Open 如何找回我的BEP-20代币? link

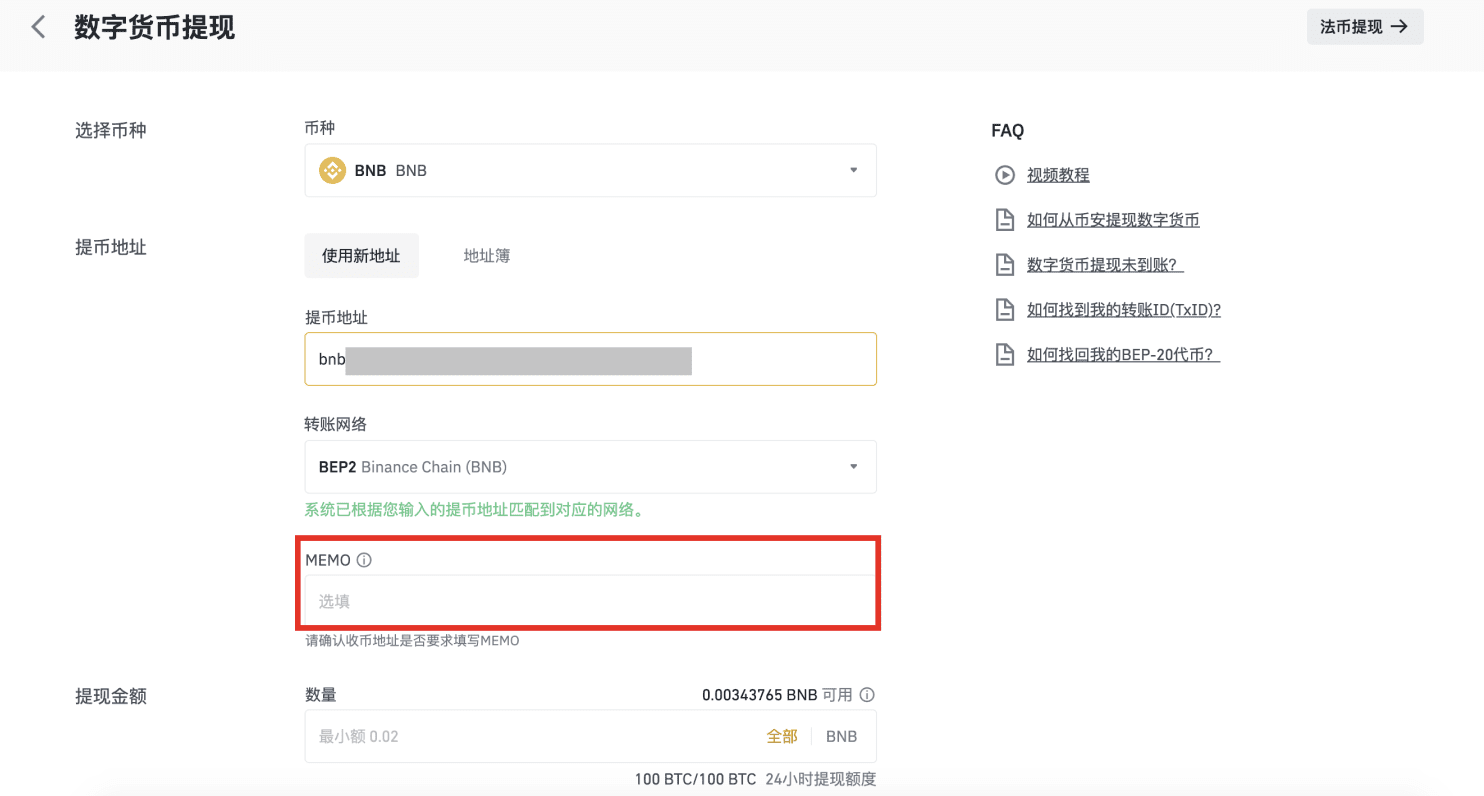pos(1124,355)
